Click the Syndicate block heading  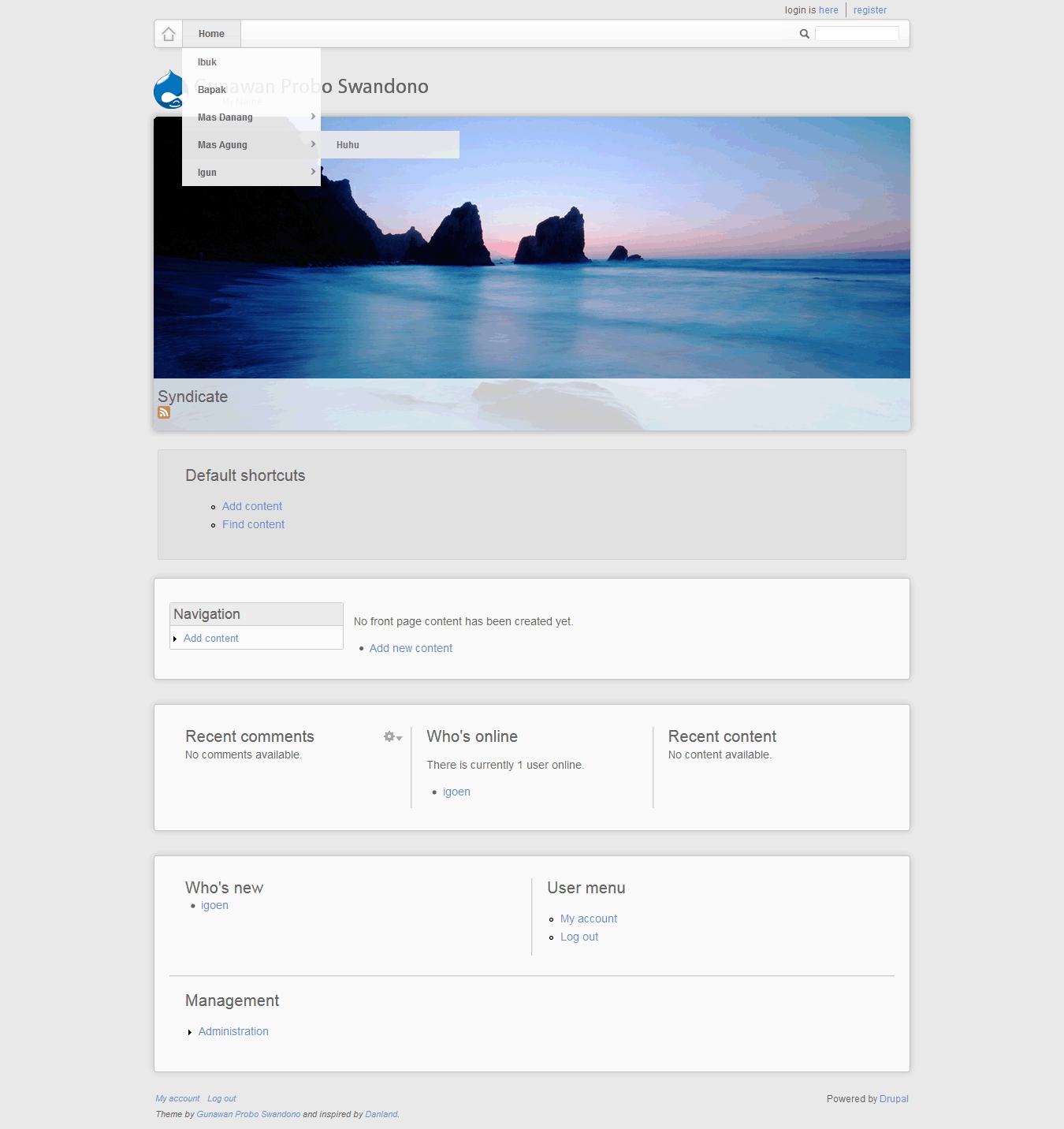(x=192, y=397)
